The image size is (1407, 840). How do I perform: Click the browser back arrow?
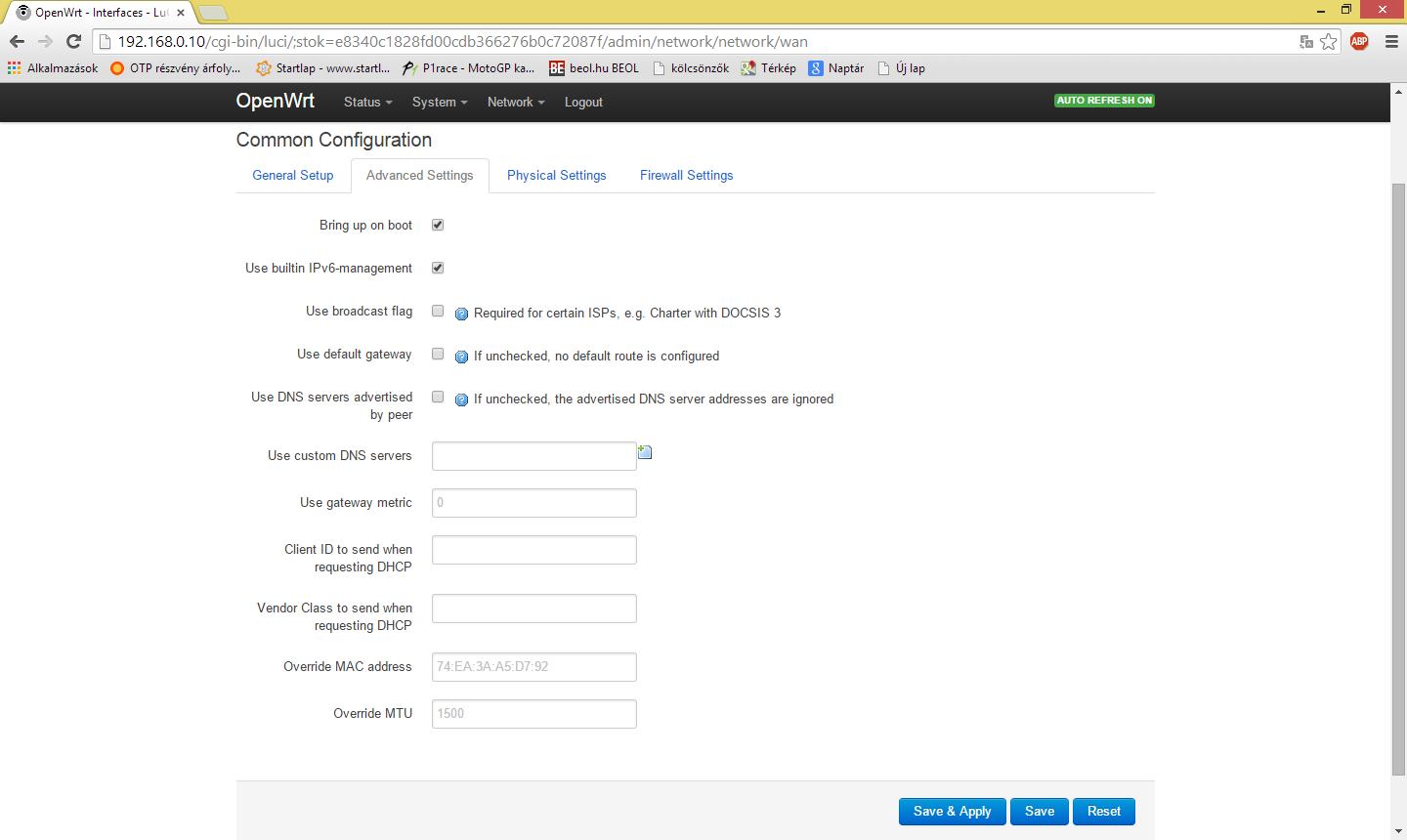pyautogui.click(x=17, y=42)
